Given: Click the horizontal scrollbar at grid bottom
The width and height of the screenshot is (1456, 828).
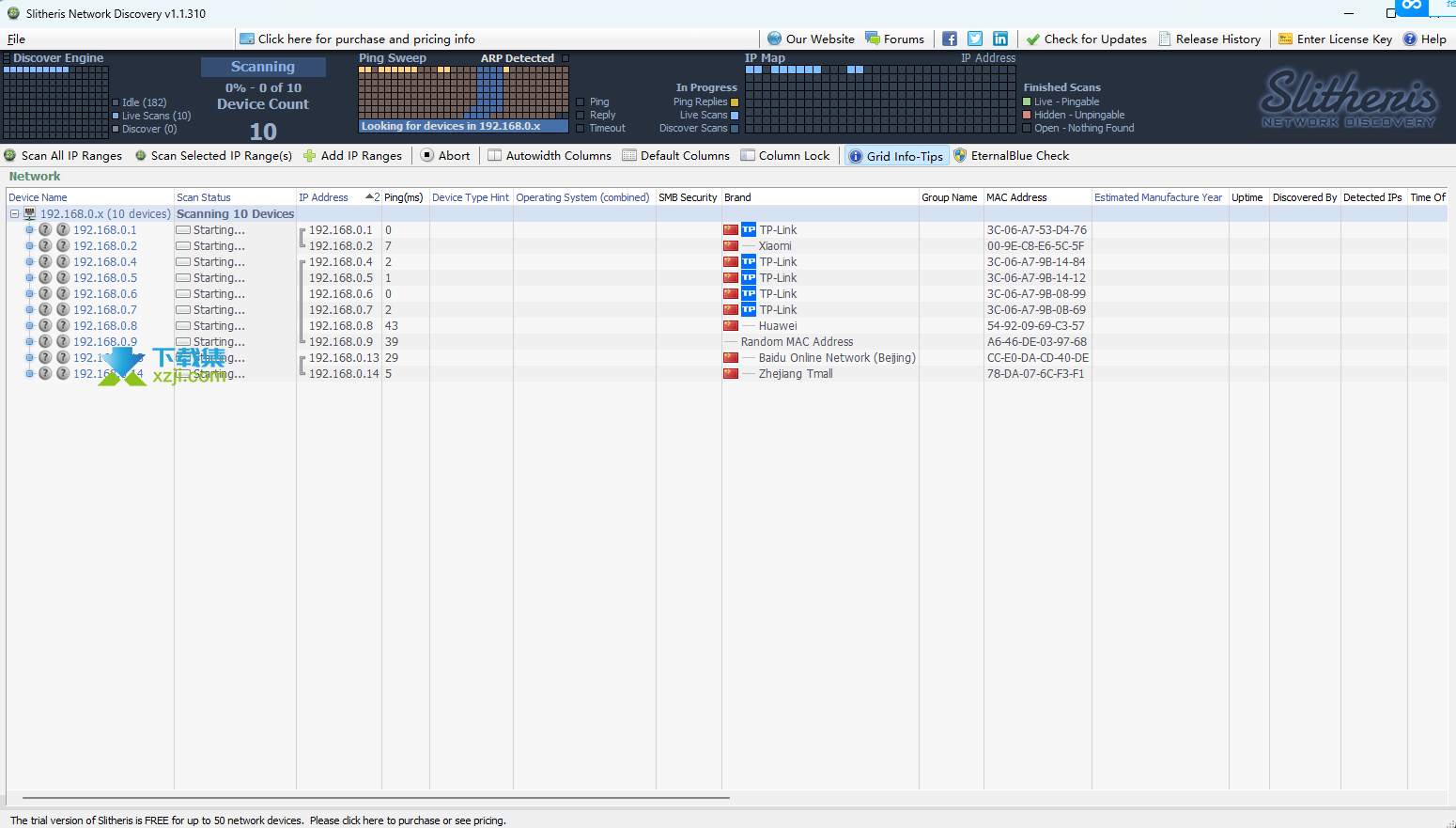Looking at the screenshot, I should 376,798.
